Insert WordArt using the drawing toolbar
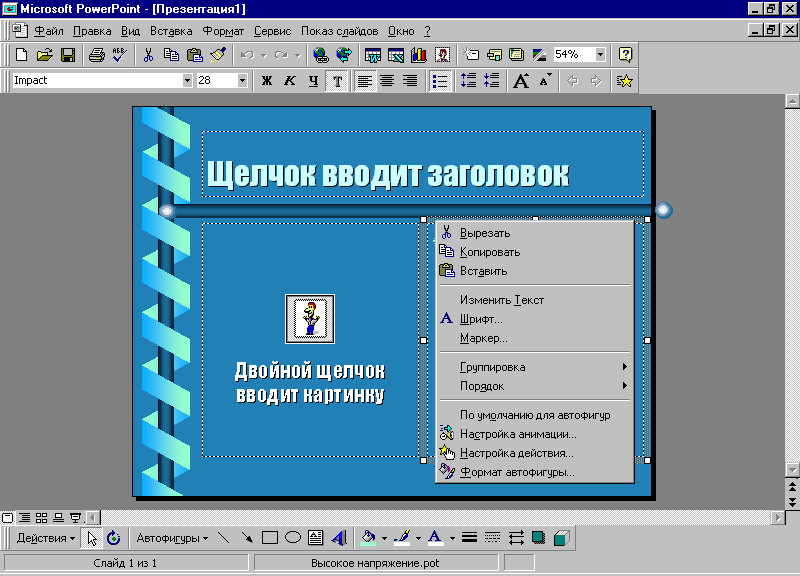Image resolution: width=800 pixels, height=576 pixels. [x=338, y=538]
